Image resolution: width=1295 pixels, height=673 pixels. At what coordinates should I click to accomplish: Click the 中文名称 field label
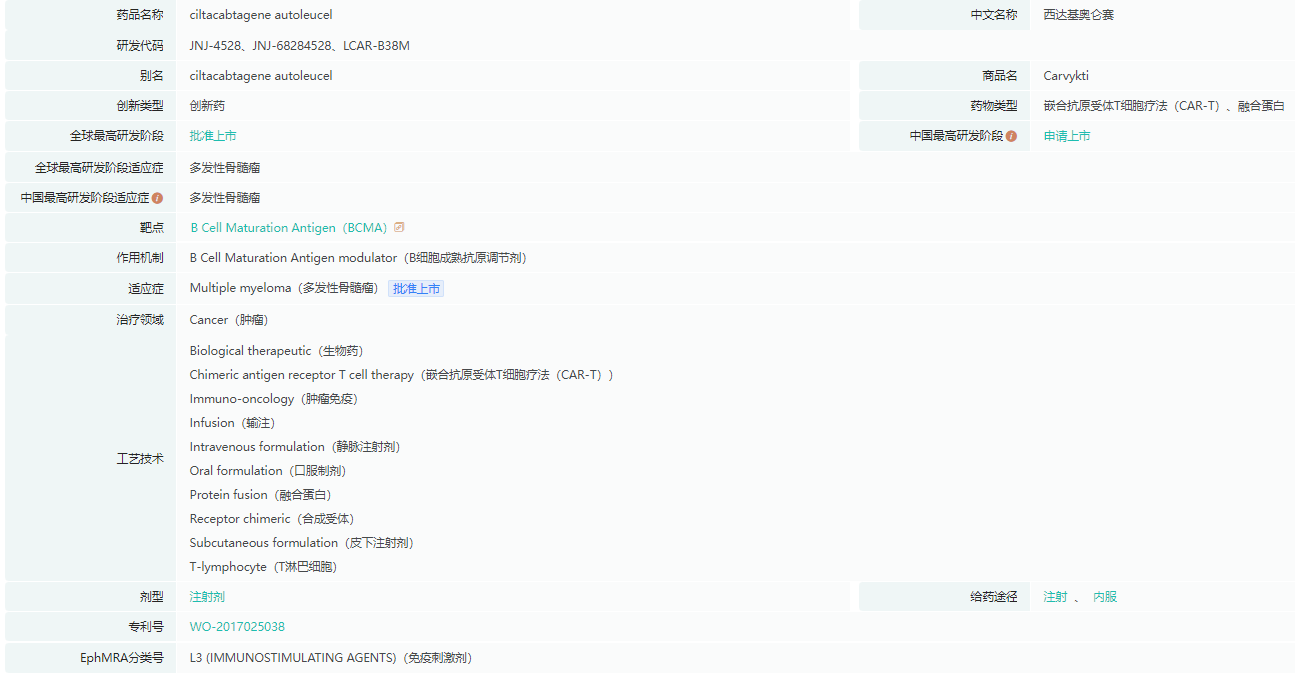(994, 15)
